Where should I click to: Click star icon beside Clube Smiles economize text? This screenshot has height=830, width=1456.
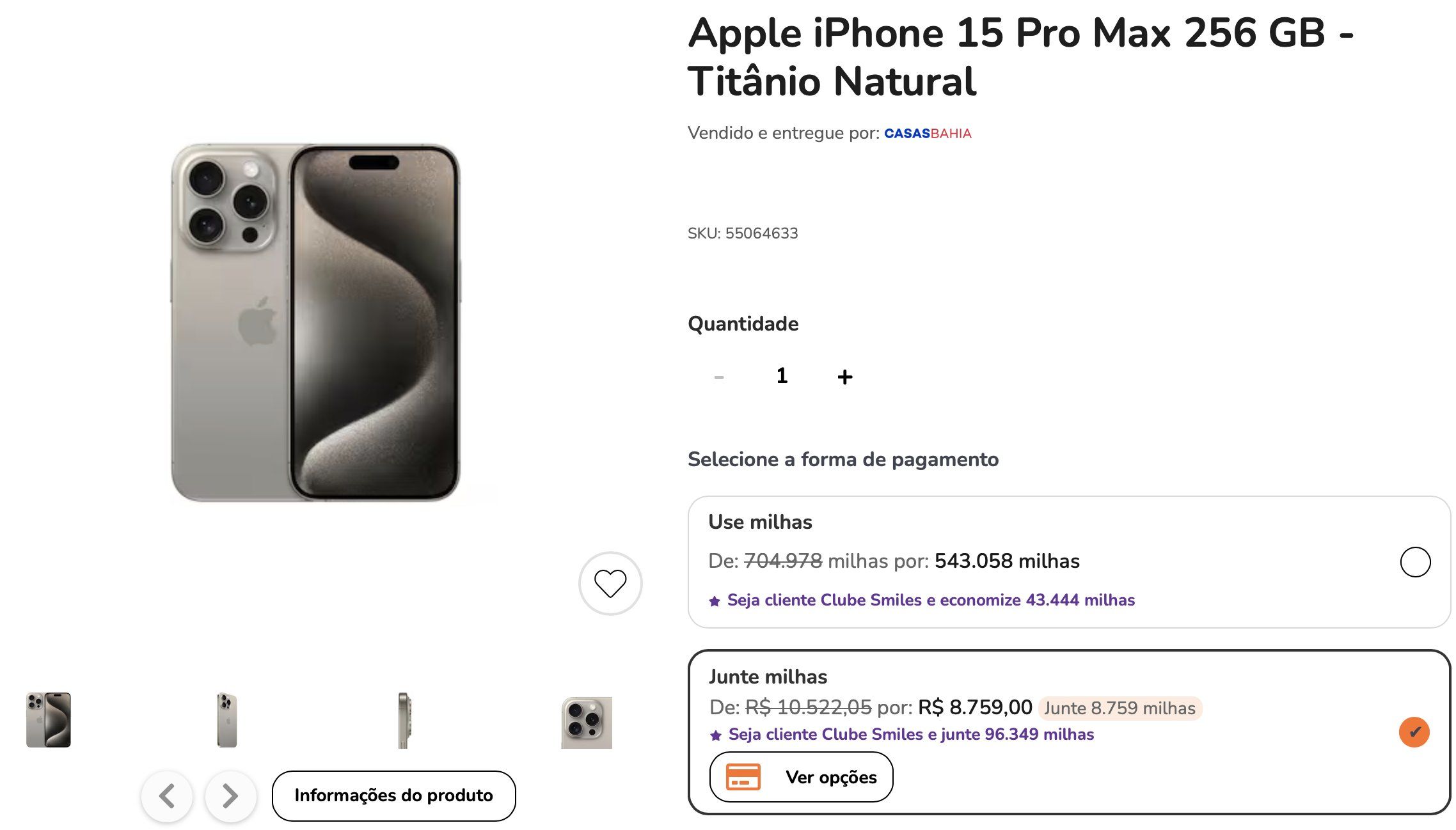(715, 601)
